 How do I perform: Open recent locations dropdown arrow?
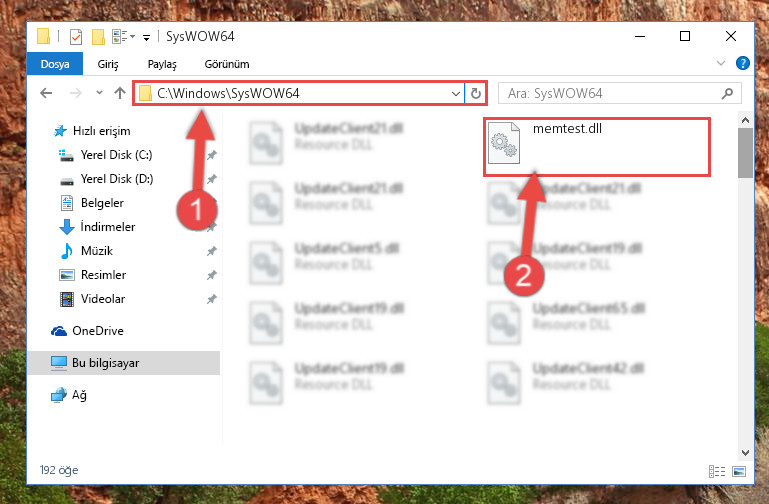[99, 93]
